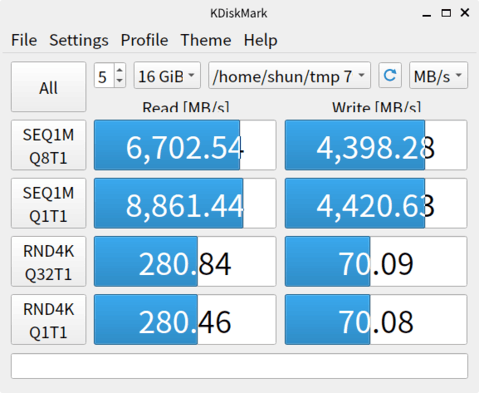The width and height of the screenshot is (479, 393).
Task: Click the RND4K Q32T1 read result 280.84
Action: tap(185, 262)
